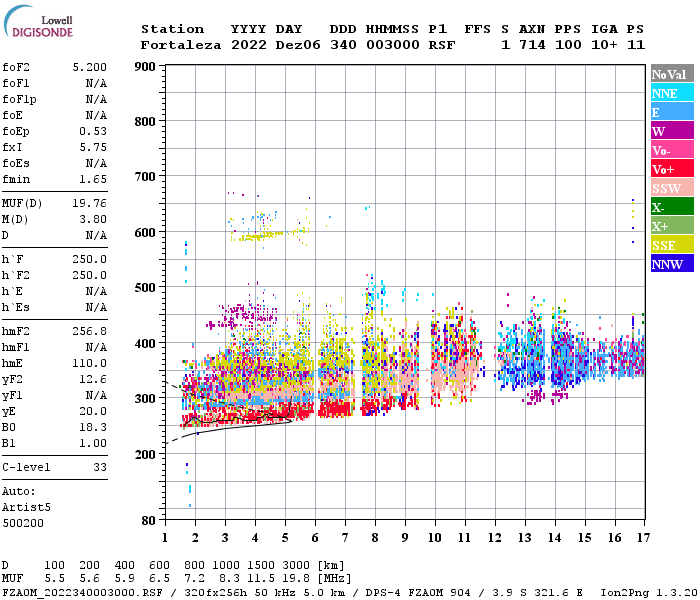
Task: Click the foF2 value 5.200
Action: pyautogui.click(x=90, y=67)
